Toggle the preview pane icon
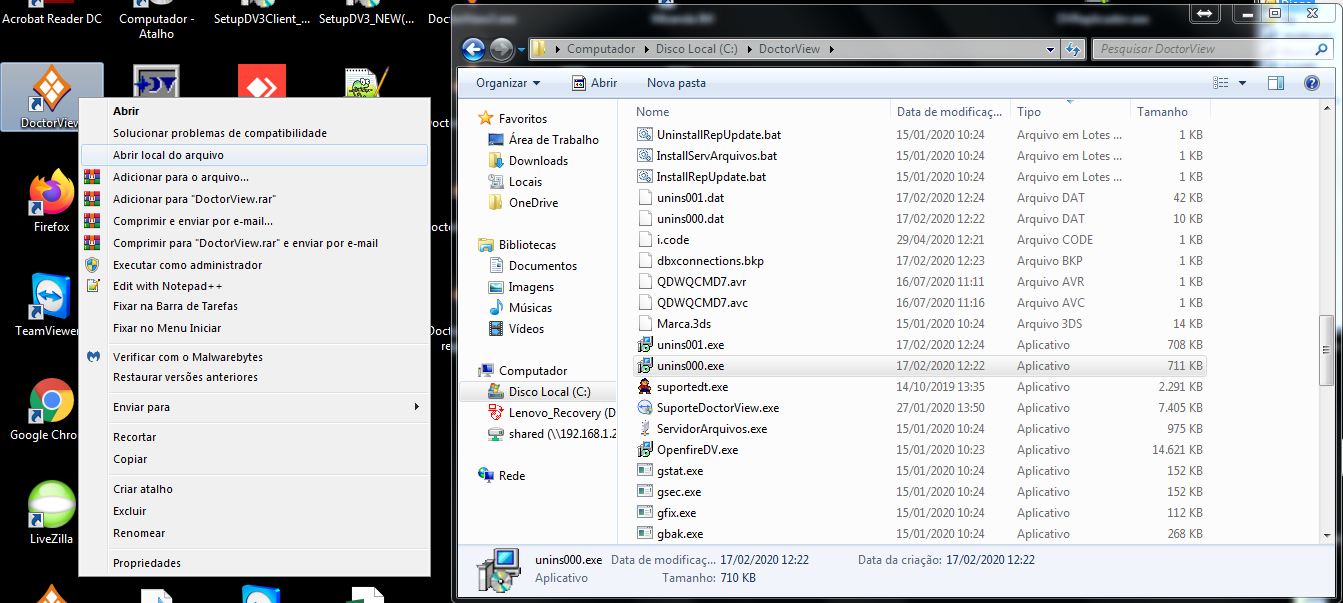 click(x=1275, y=83)
